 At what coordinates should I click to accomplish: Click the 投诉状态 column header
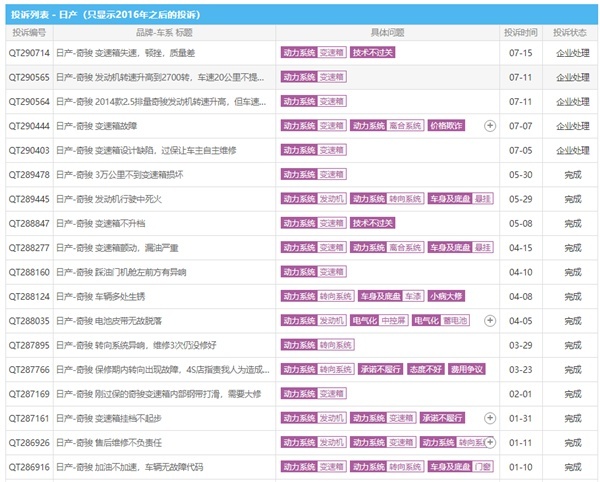[x=570, y=33]
